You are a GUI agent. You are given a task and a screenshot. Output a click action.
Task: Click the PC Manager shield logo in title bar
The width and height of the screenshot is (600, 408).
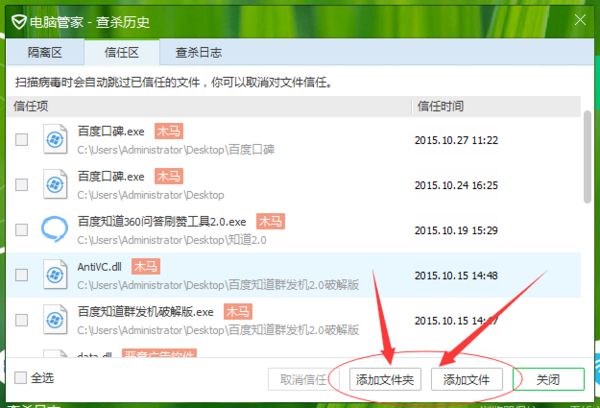(x=19, y=19)
